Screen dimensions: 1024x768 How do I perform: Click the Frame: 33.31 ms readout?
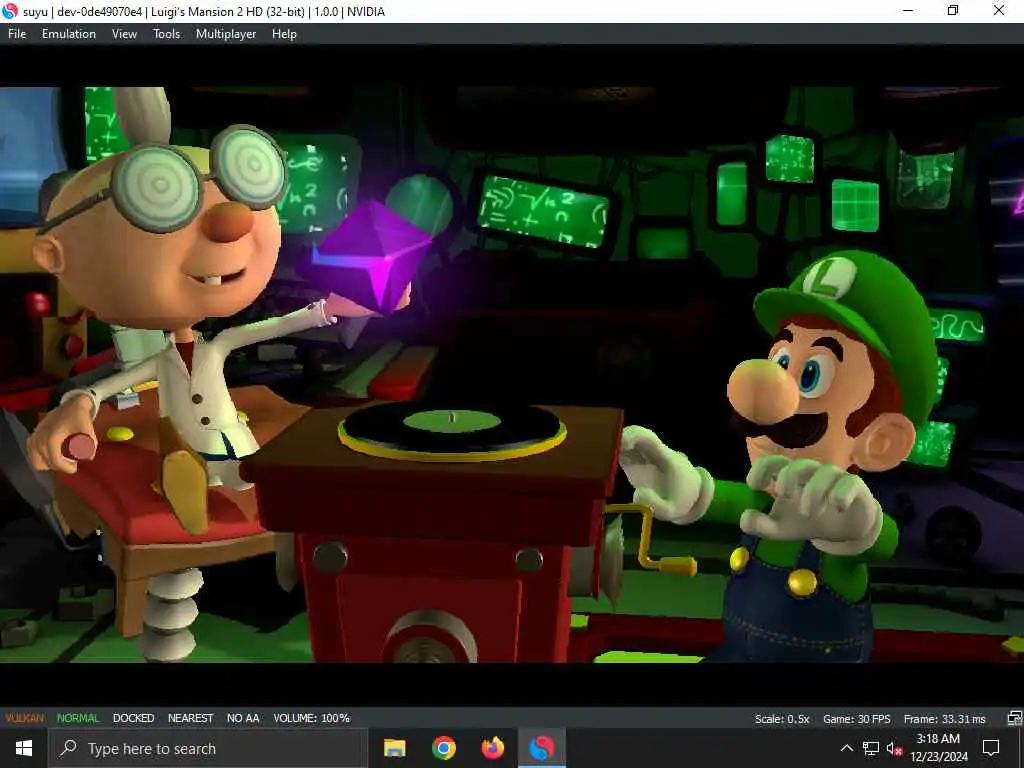coord(944,718)
